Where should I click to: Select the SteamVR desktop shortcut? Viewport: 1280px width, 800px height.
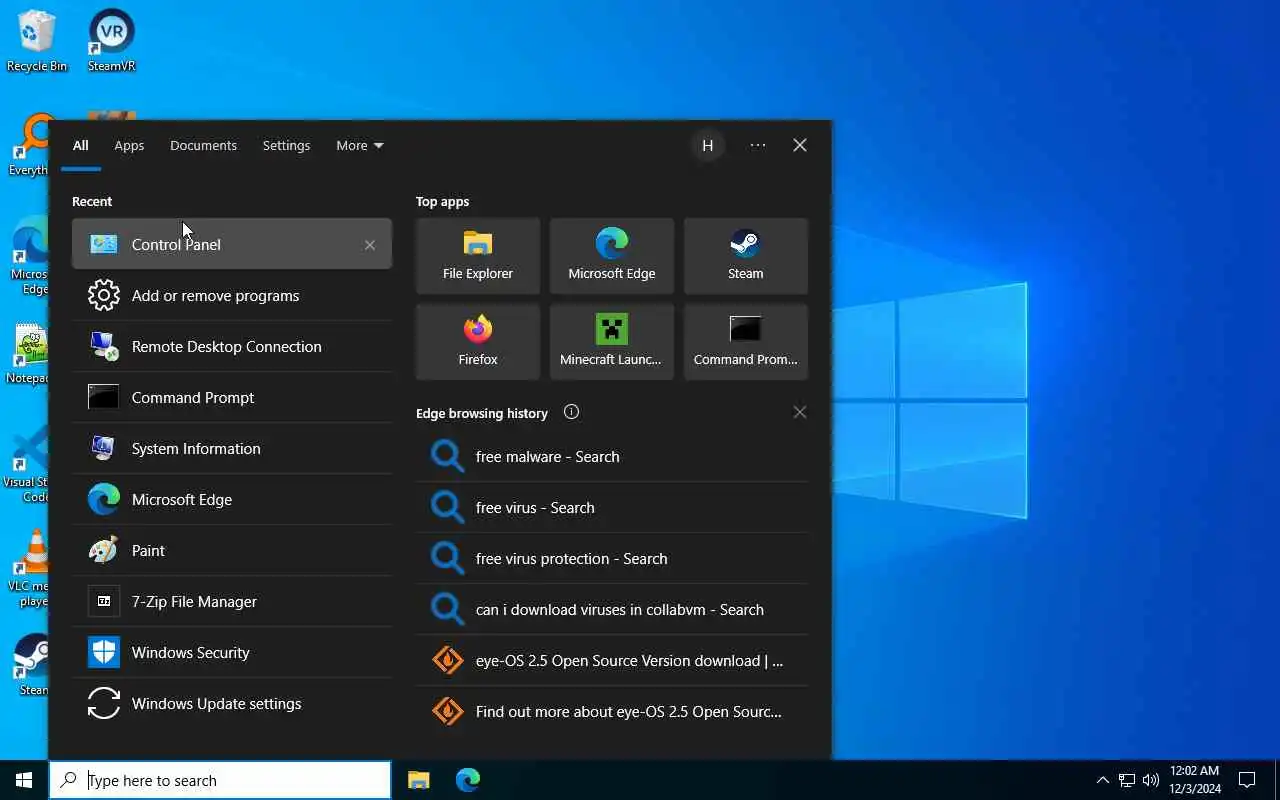click(x=111, y=41)
